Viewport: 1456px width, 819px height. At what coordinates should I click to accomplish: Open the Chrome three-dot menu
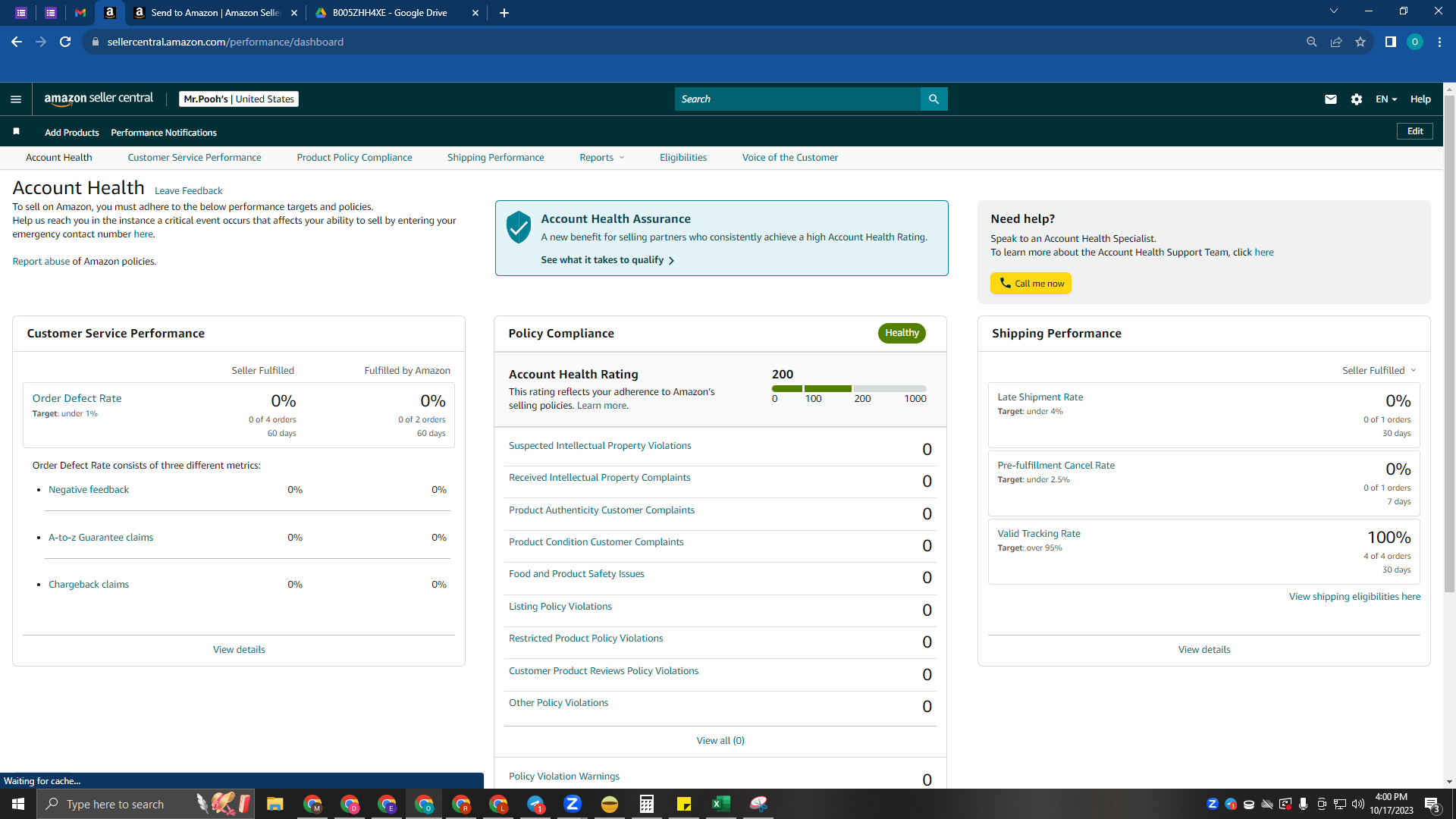1439,42
